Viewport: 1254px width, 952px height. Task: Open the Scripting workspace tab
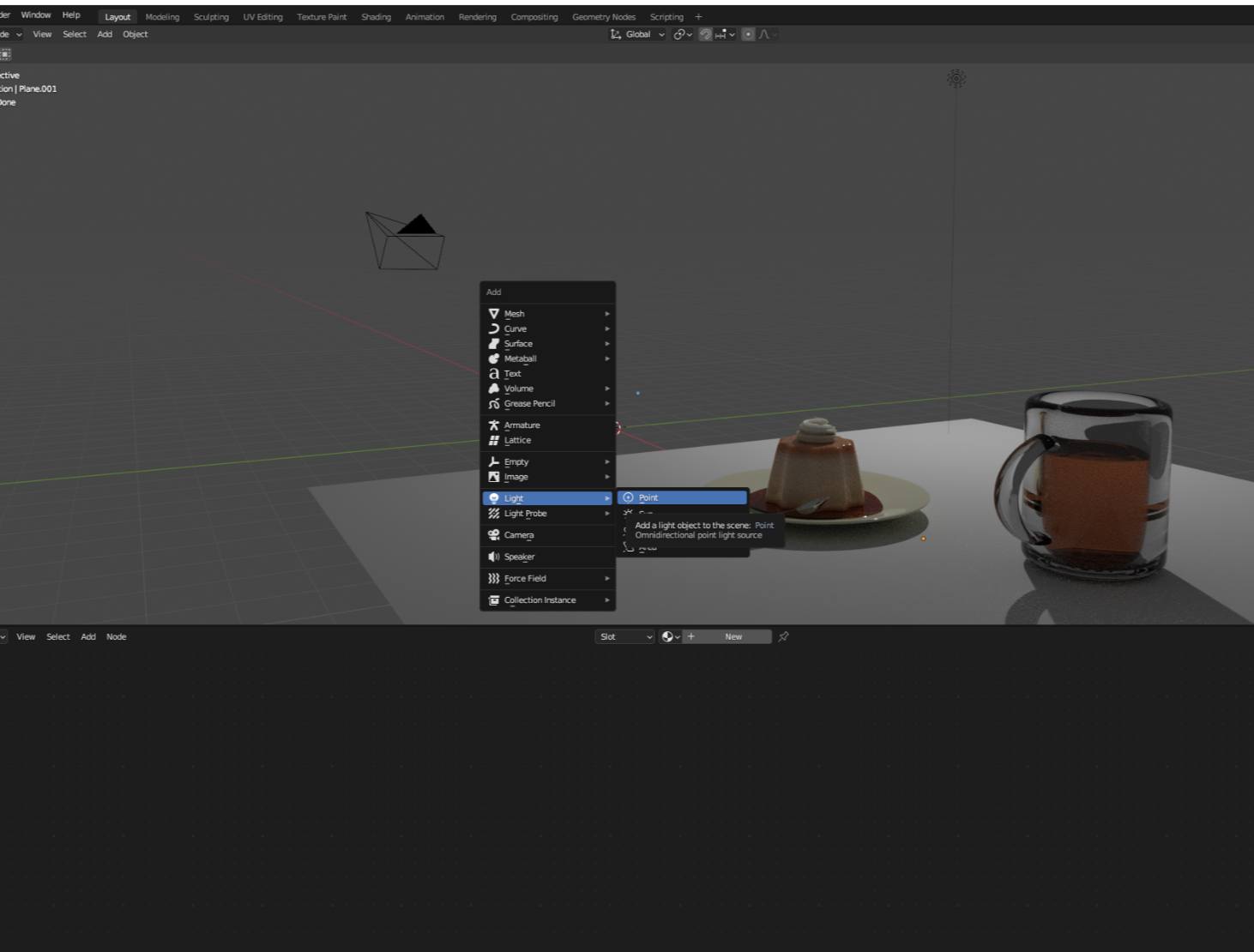(x=666, y=17)
